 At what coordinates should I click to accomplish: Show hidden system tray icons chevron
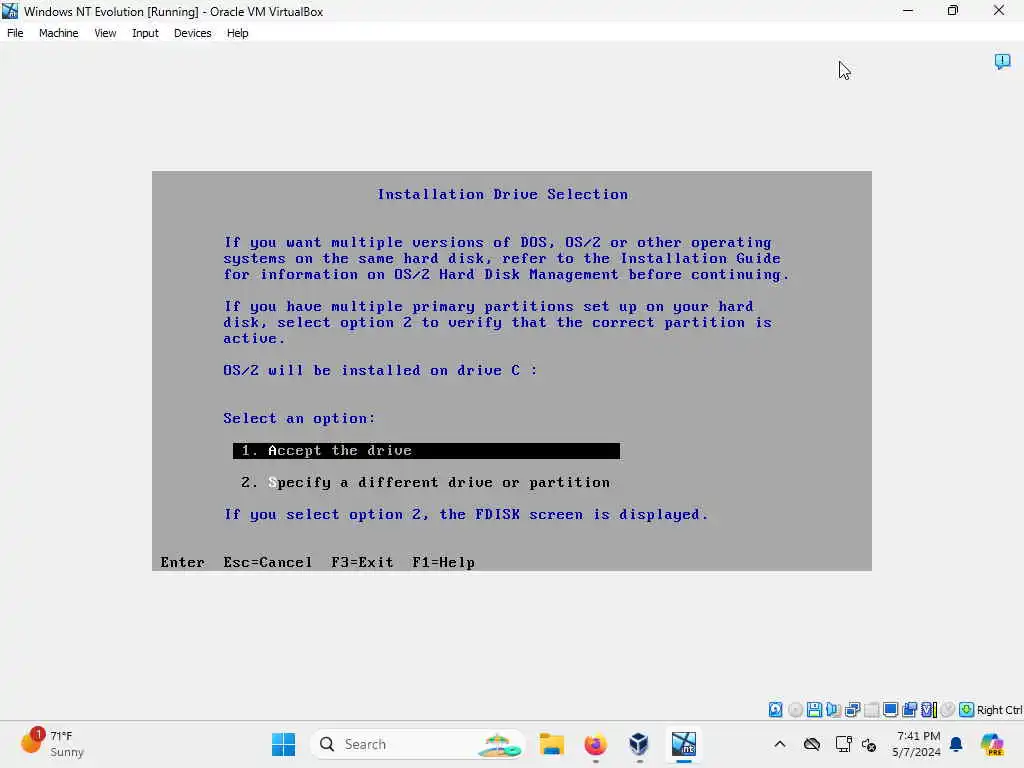[x=780, y=744]
